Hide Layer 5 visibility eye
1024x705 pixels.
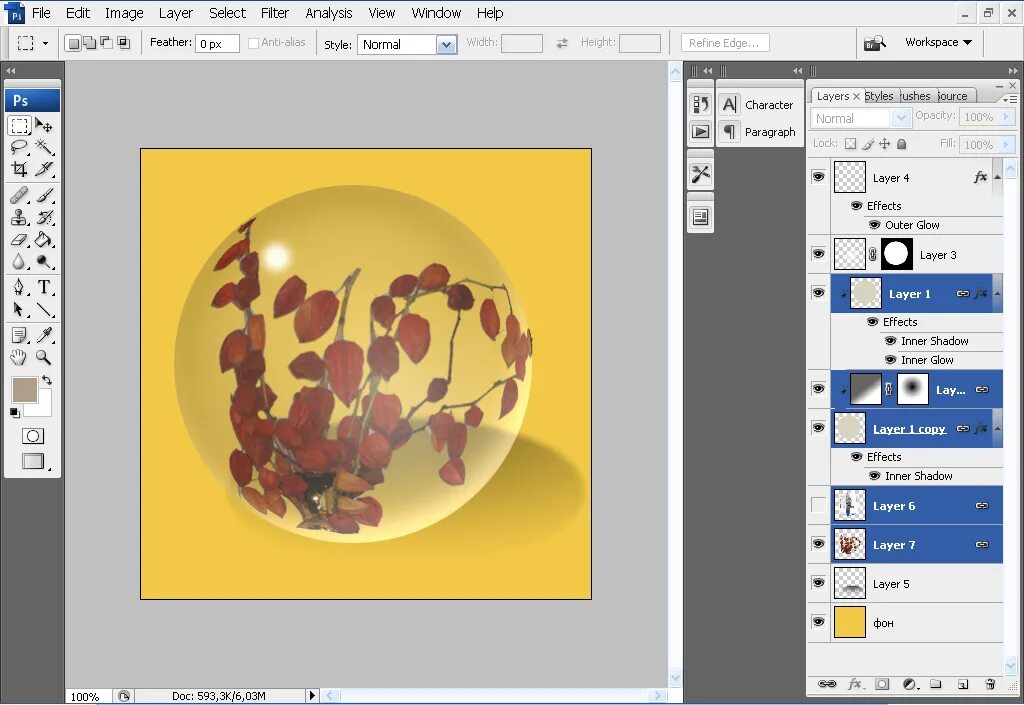click(818, 583)
